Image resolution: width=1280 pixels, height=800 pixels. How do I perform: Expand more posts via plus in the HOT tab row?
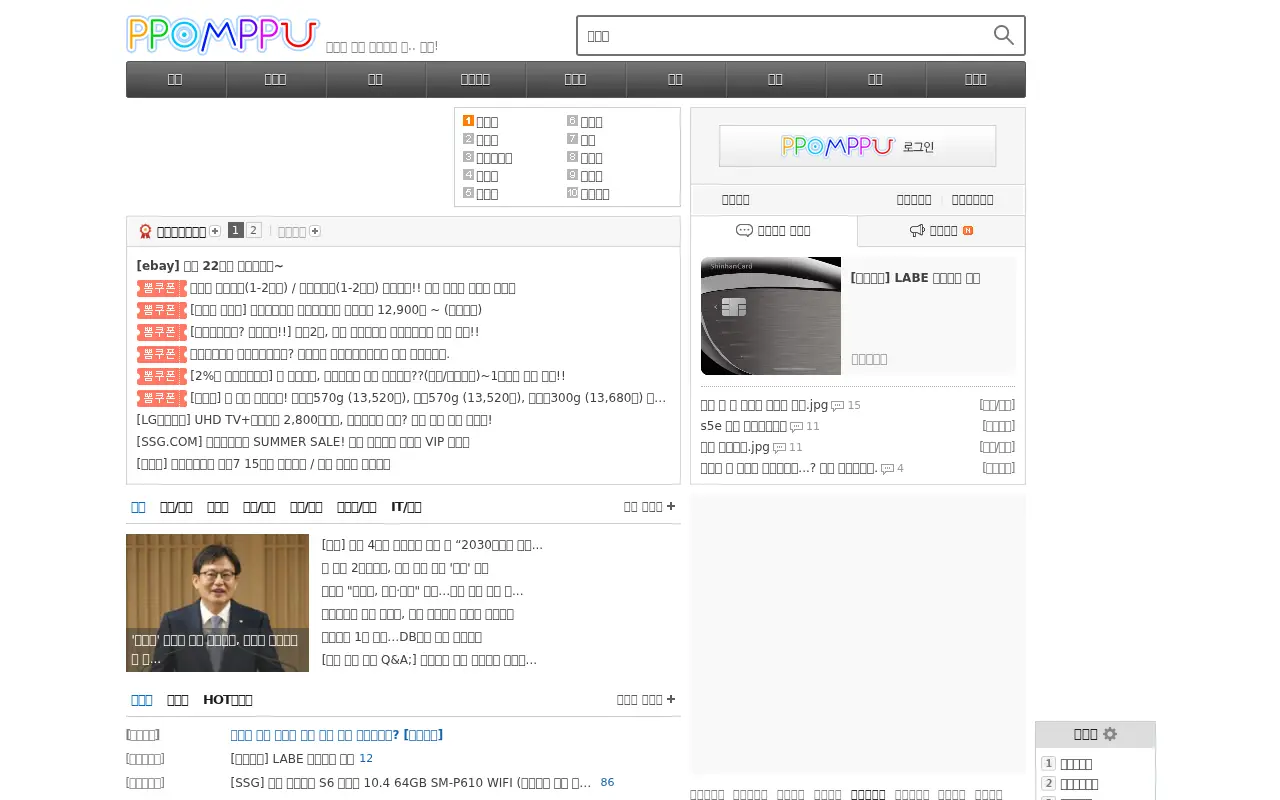pyautogui.click(x=671, y=700)
